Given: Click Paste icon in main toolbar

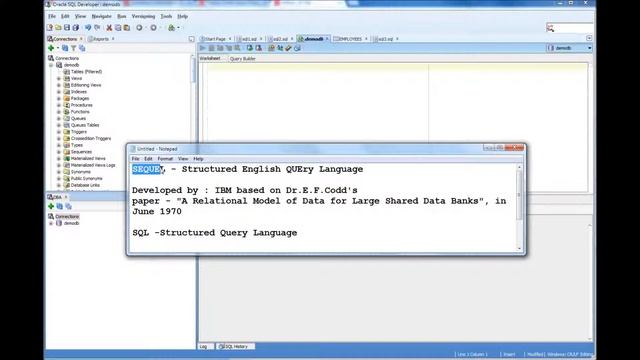Looking at the screenshot, I should 127,28.
